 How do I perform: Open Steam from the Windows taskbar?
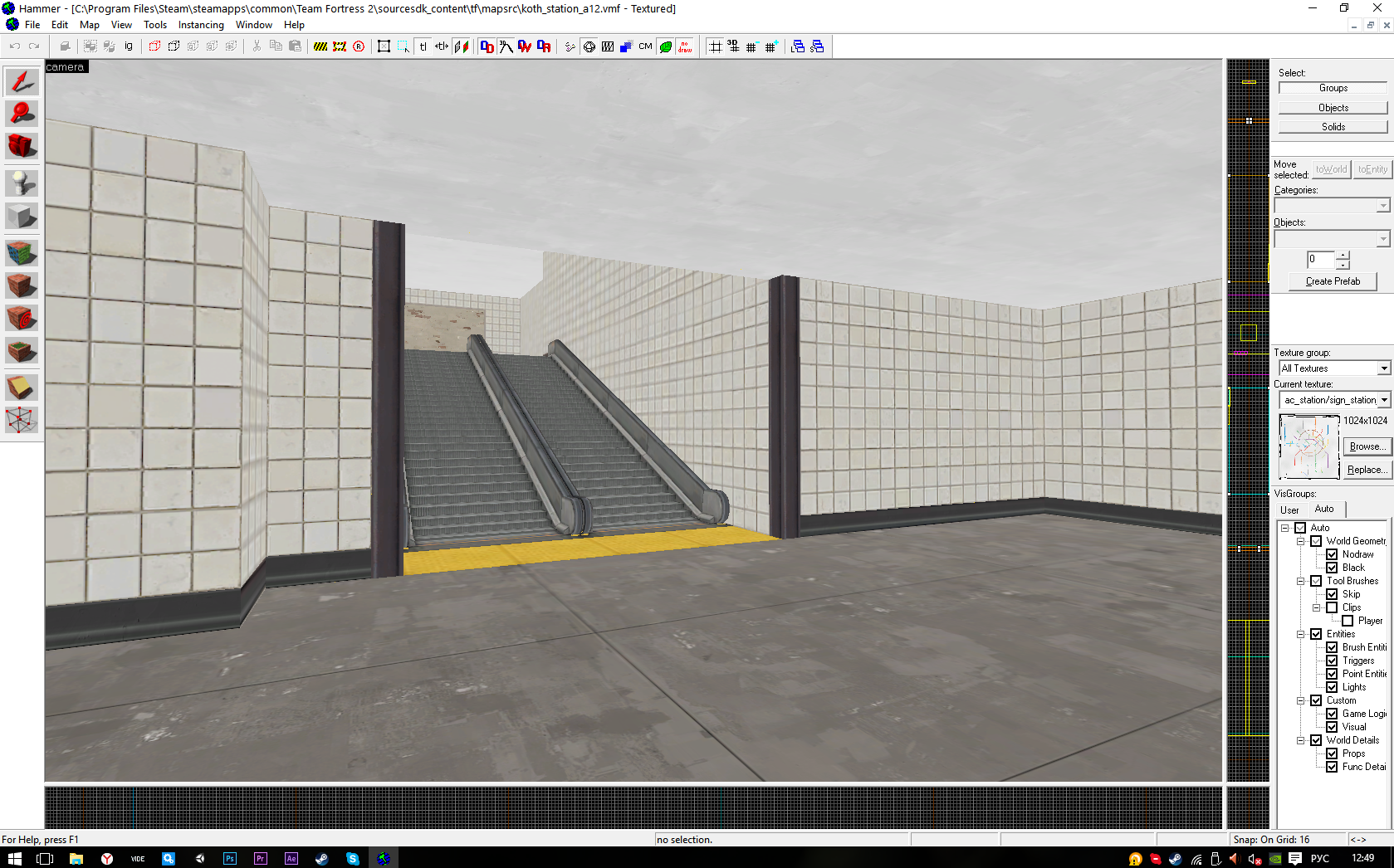pyautogui.click(x=321, y=858)
